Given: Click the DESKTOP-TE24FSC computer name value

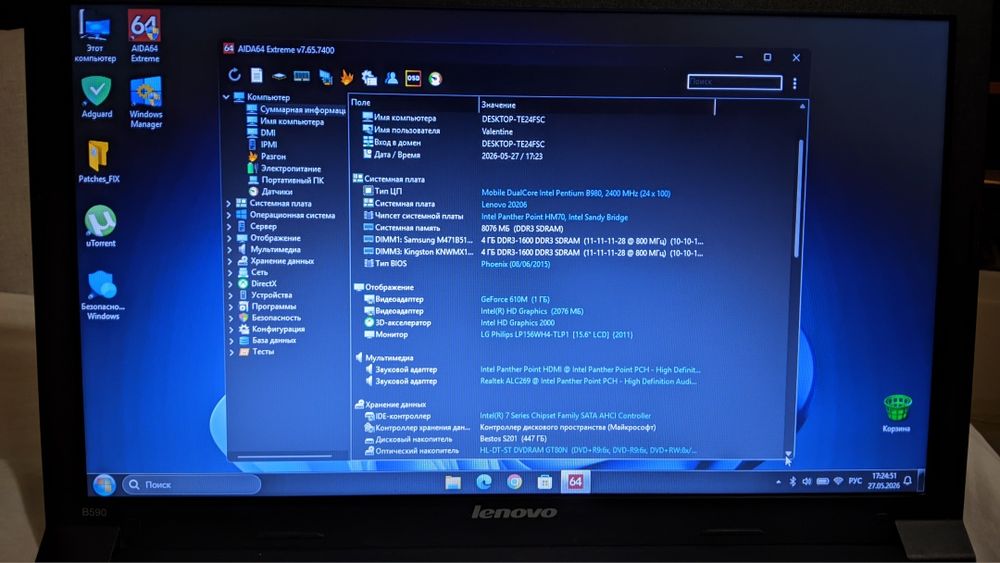Looking at the screenshot, I should tap(513, 119).
